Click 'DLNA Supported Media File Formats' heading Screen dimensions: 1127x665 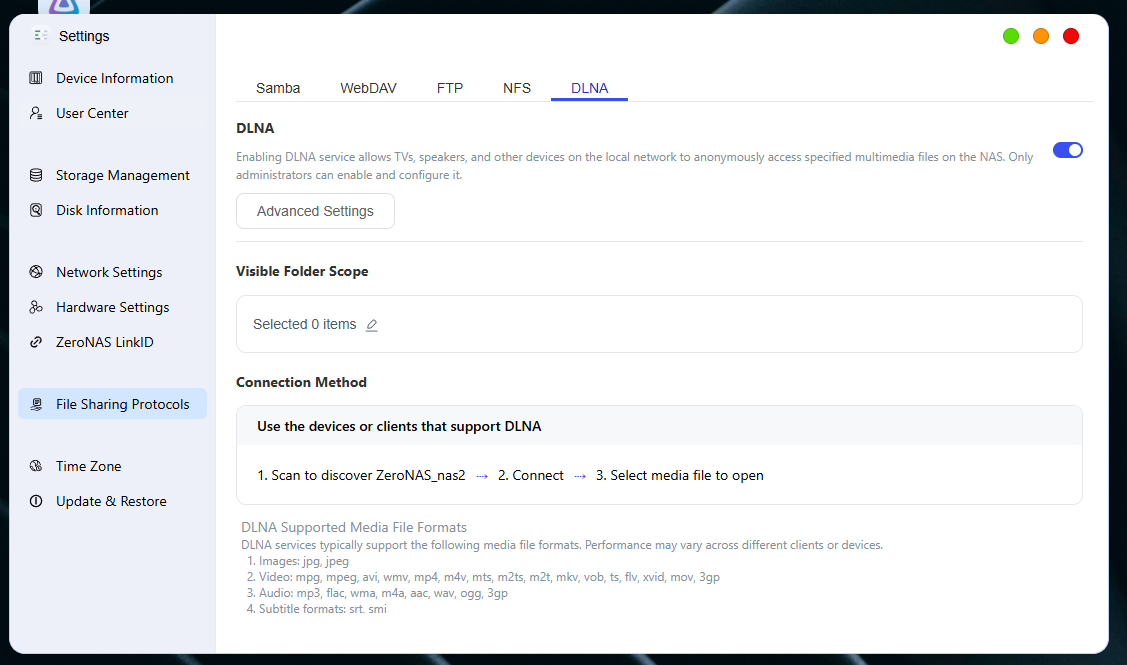(x=354, y=527)
